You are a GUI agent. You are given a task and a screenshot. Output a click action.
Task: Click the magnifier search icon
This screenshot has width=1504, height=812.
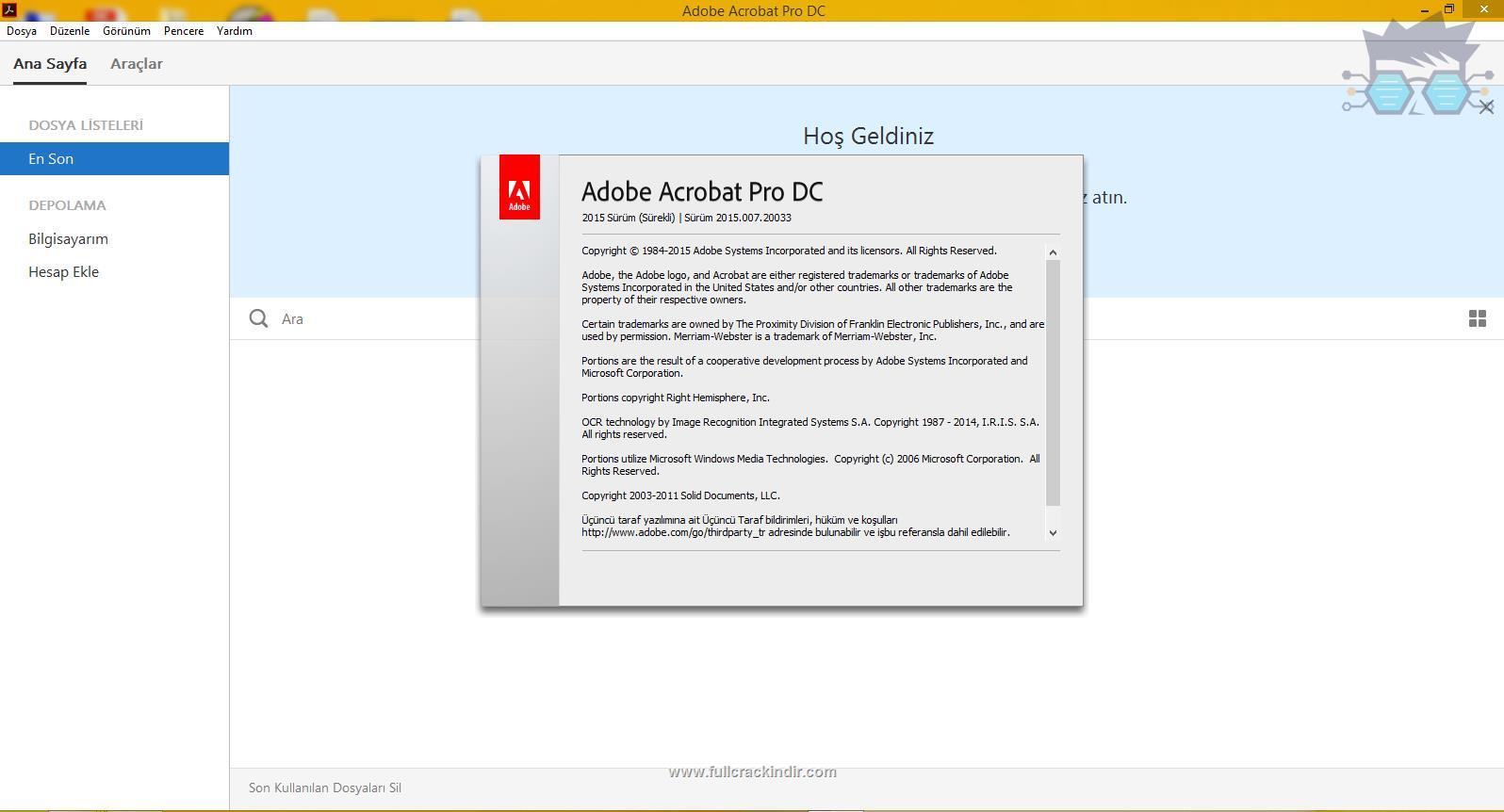(x=258, y=318)
